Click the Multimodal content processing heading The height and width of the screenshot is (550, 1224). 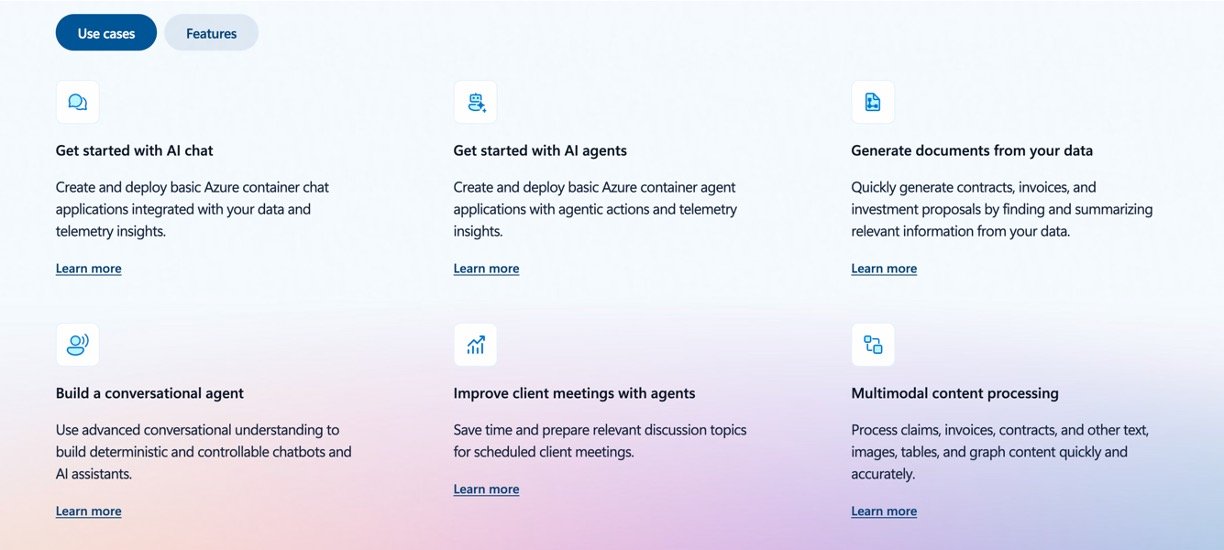[954, 394]
